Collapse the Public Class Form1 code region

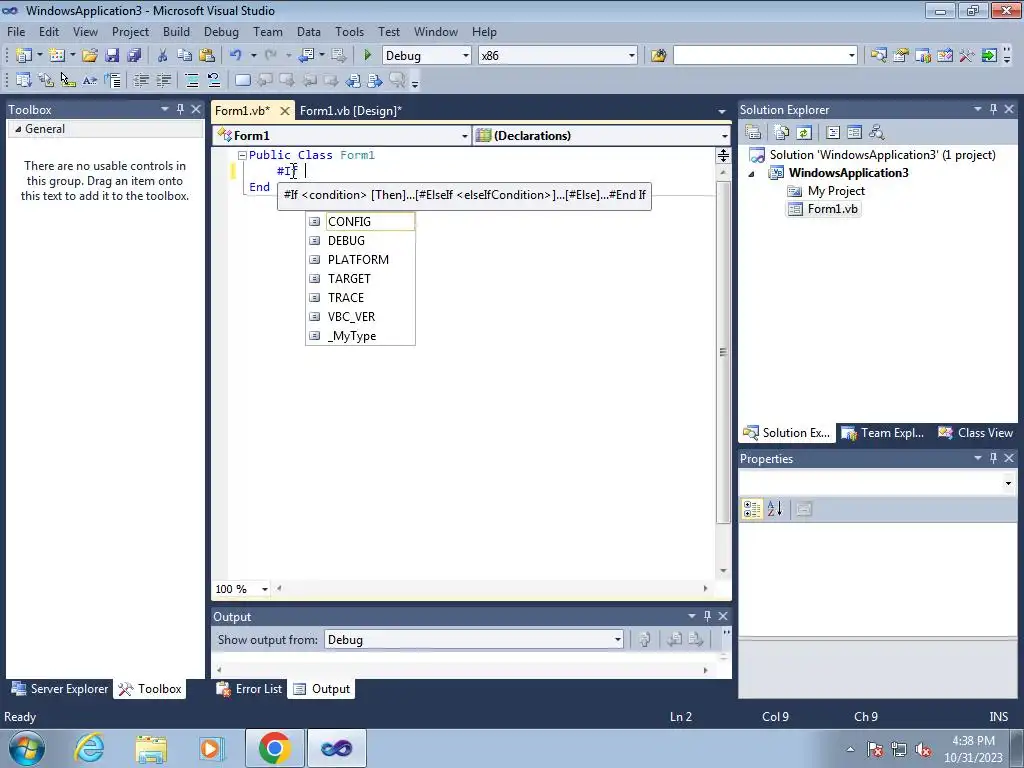tap(242, 155)
